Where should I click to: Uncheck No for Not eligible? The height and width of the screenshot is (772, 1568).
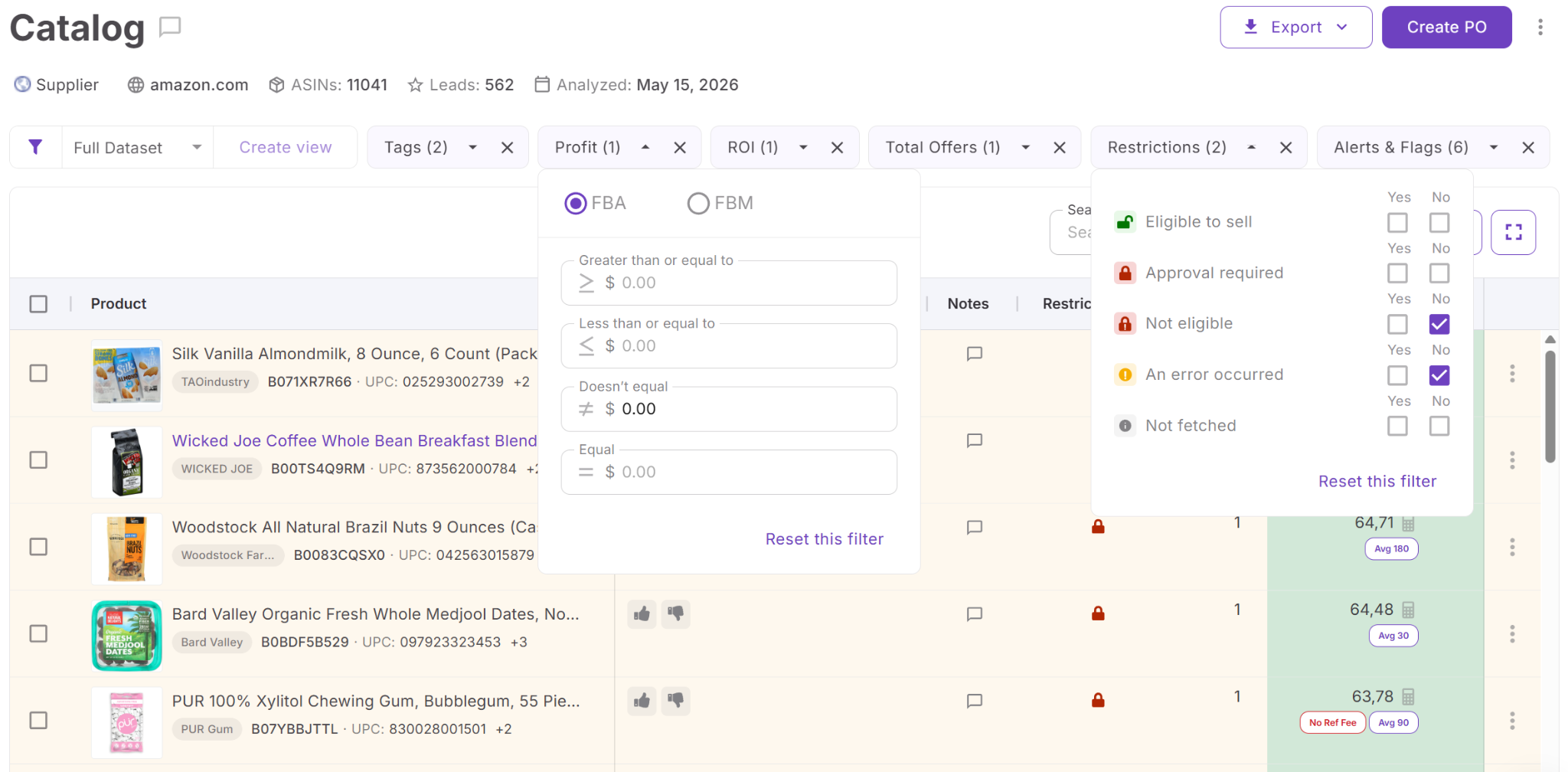[1439, 324]
